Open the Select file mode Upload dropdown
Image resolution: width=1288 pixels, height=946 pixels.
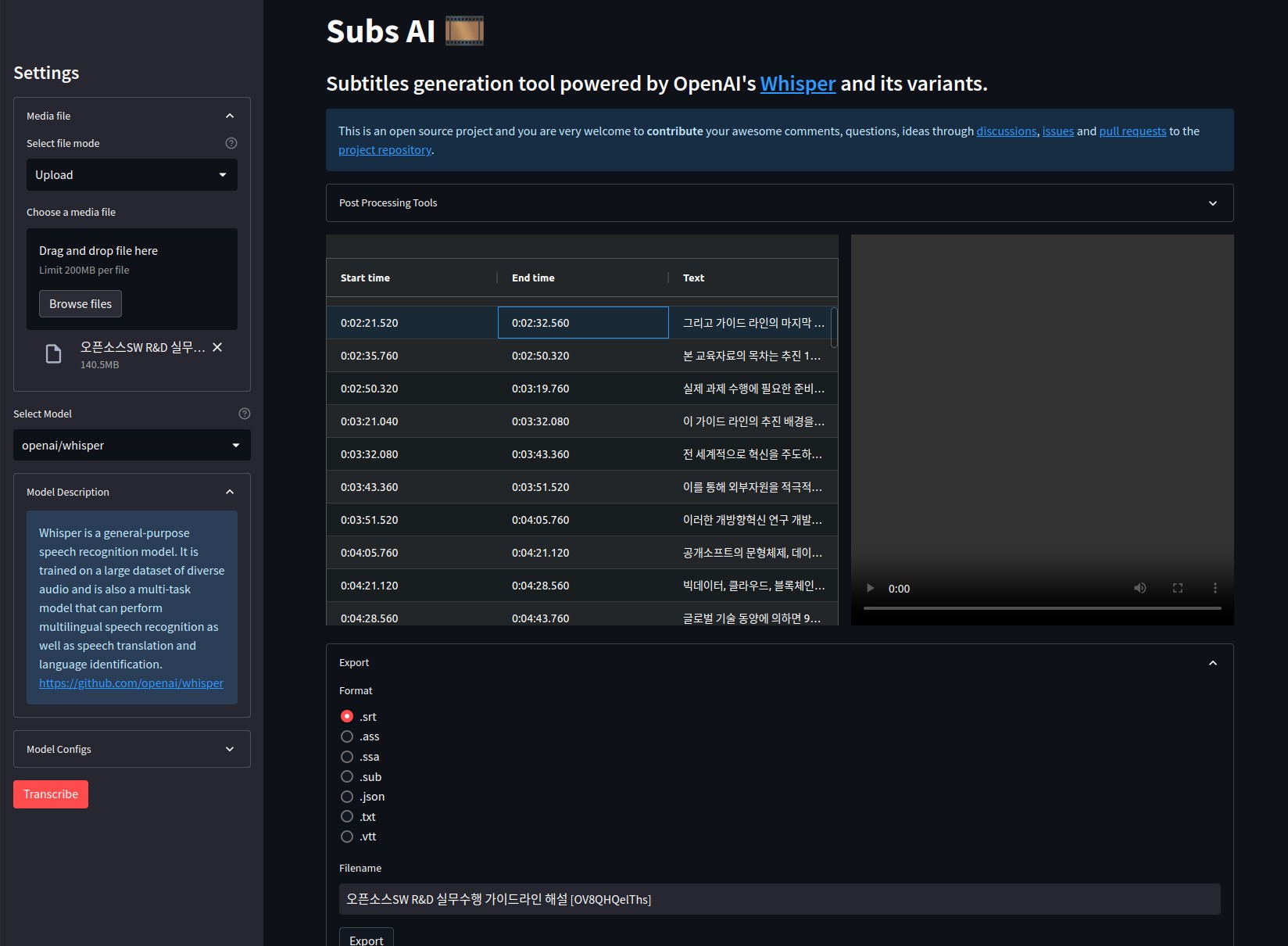point(131,175)
